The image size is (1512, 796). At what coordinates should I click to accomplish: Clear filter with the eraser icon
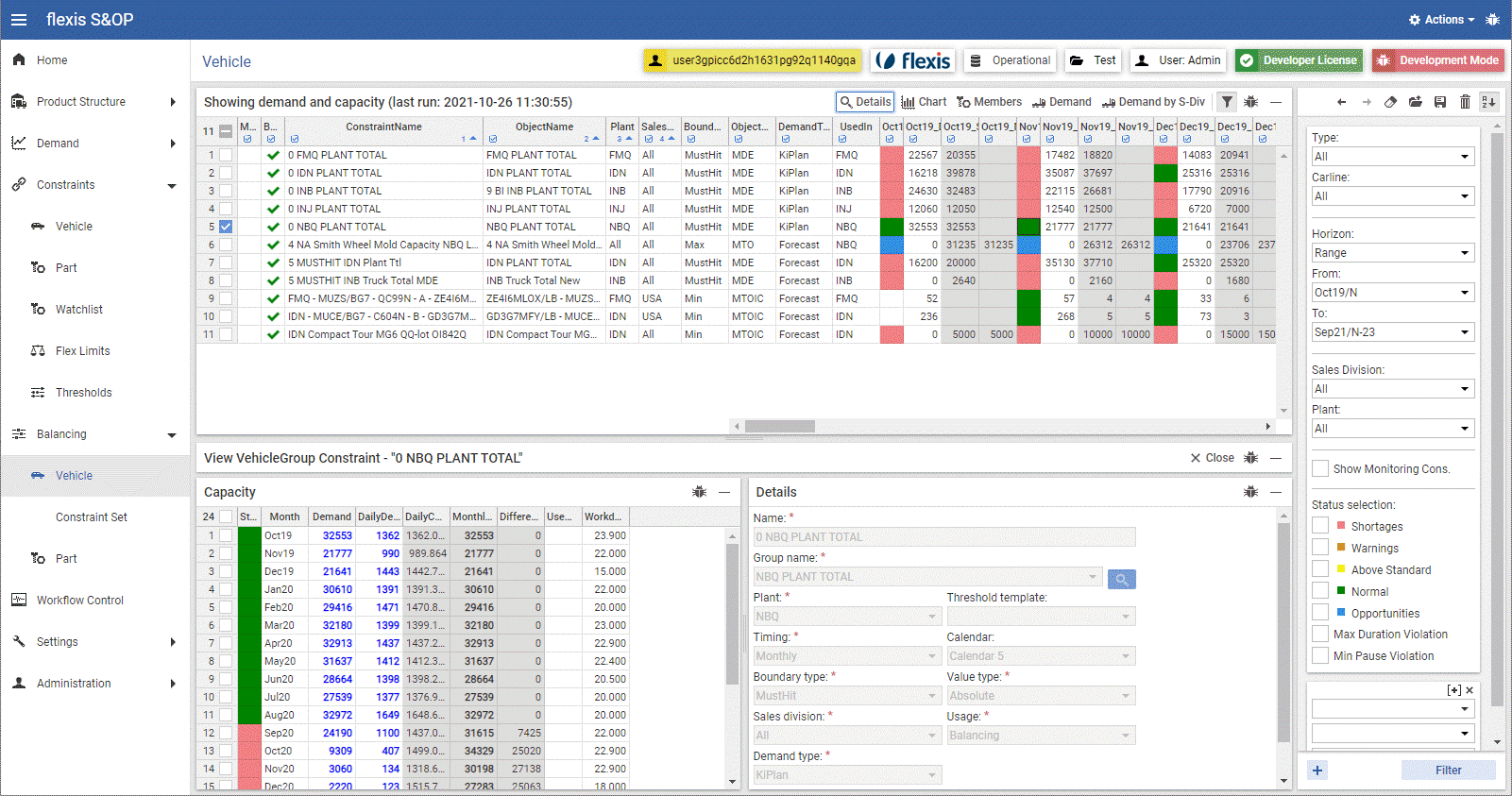pos(1390,102)
